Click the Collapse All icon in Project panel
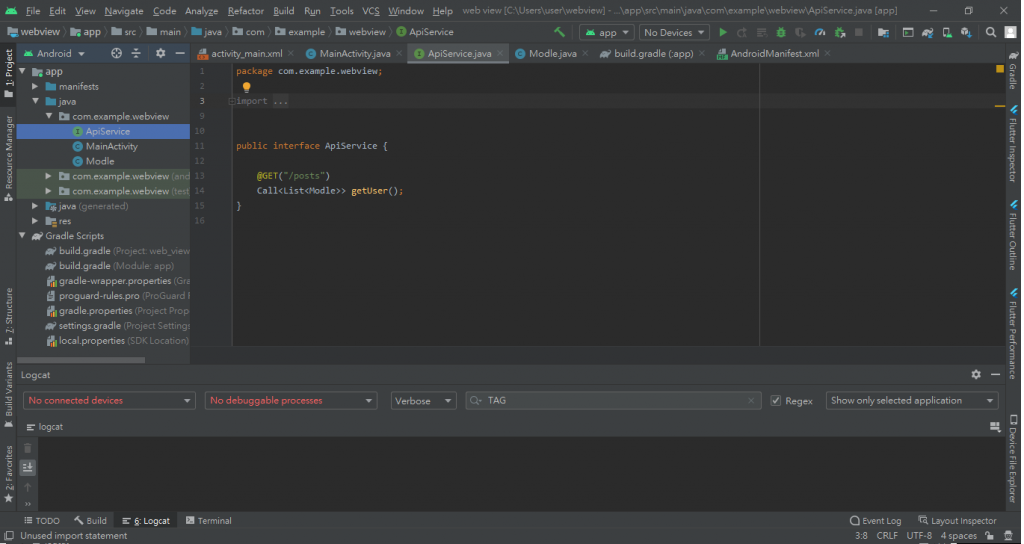This screenshot has height=544, width=1024. (x=136, y=54)
